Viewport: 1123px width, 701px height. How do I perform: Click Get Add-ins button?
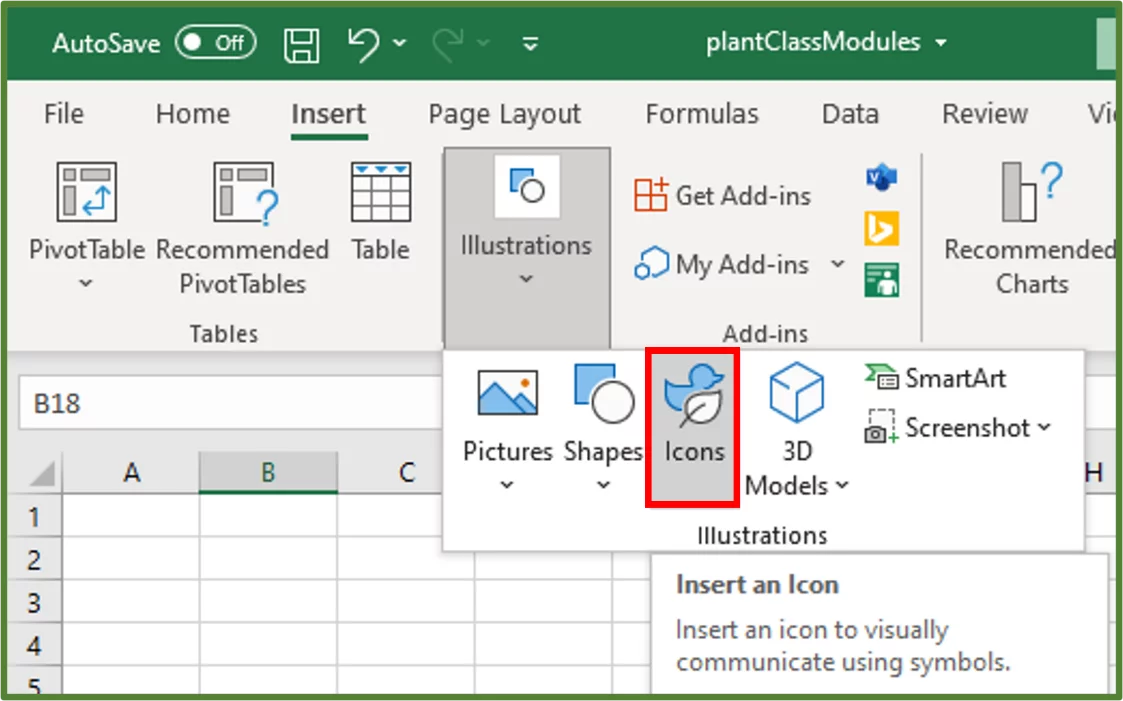coord(722,195)
